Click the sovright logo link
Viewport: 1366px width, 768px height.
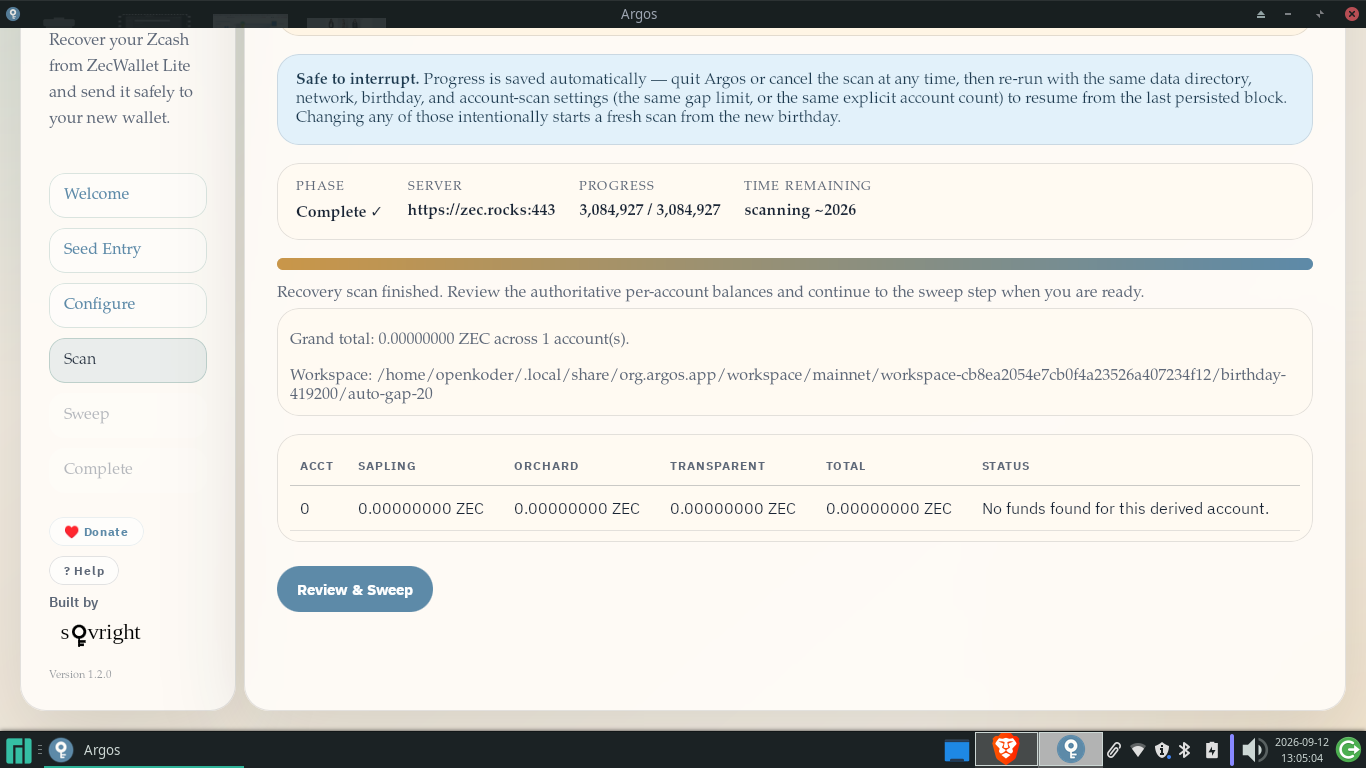(x=100, y=634)
